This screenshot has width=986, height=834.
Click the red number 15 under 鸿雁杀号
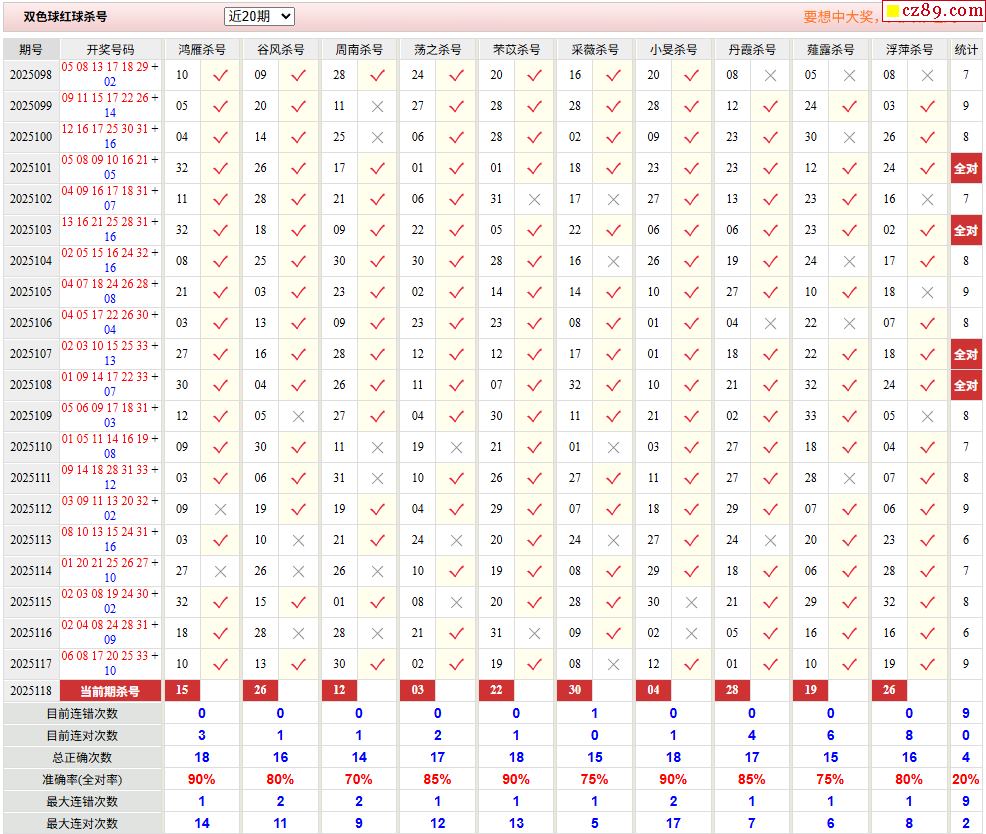click(182, 690)
